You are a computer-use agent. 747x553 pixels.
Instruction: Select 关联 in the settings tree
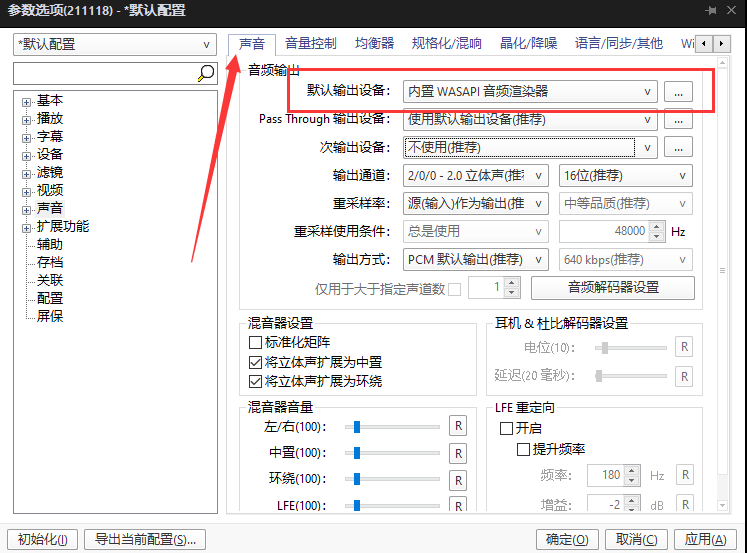coord(50,280)
